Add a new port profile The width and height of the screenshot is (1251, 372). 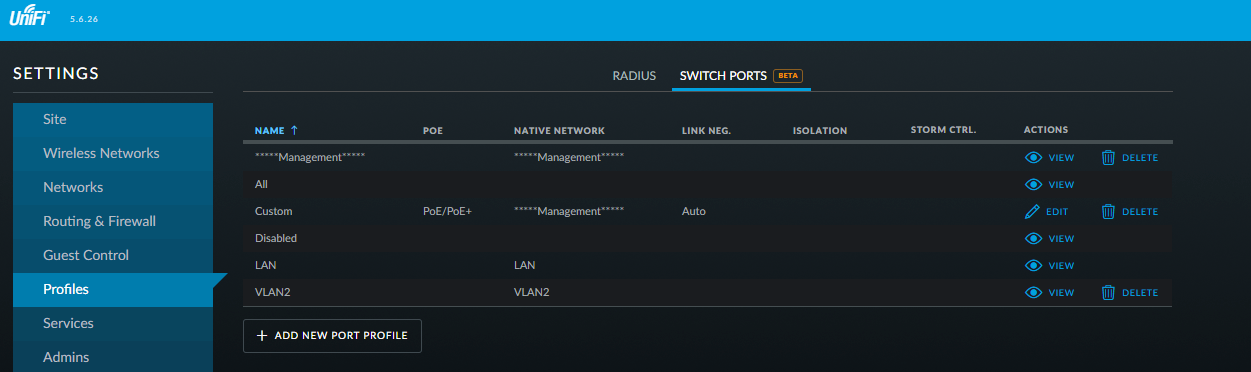pyautogui.click(x=332, y=336)
